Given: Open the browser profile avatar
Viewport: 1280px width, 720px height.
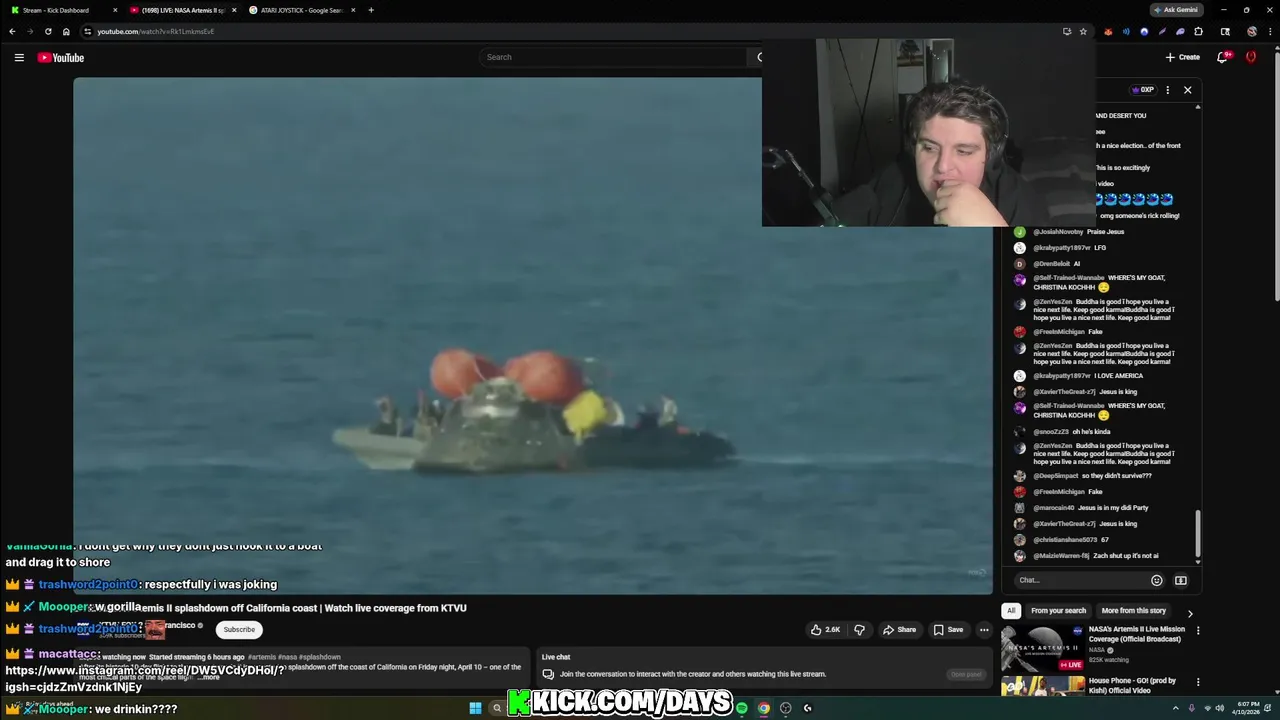Looking at the screenshot, I should tap(1251, 31).
